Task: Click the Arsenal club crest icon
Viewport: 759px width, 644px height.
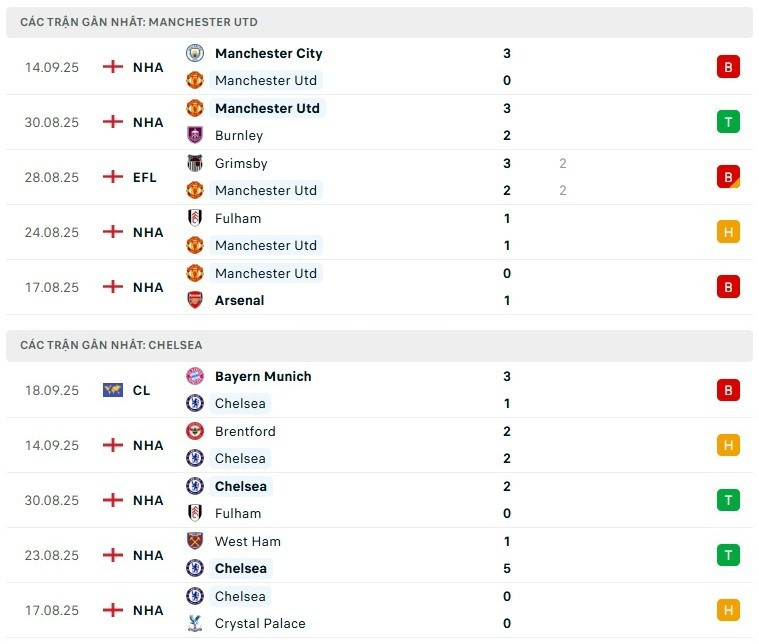Action: pos(195,300)
